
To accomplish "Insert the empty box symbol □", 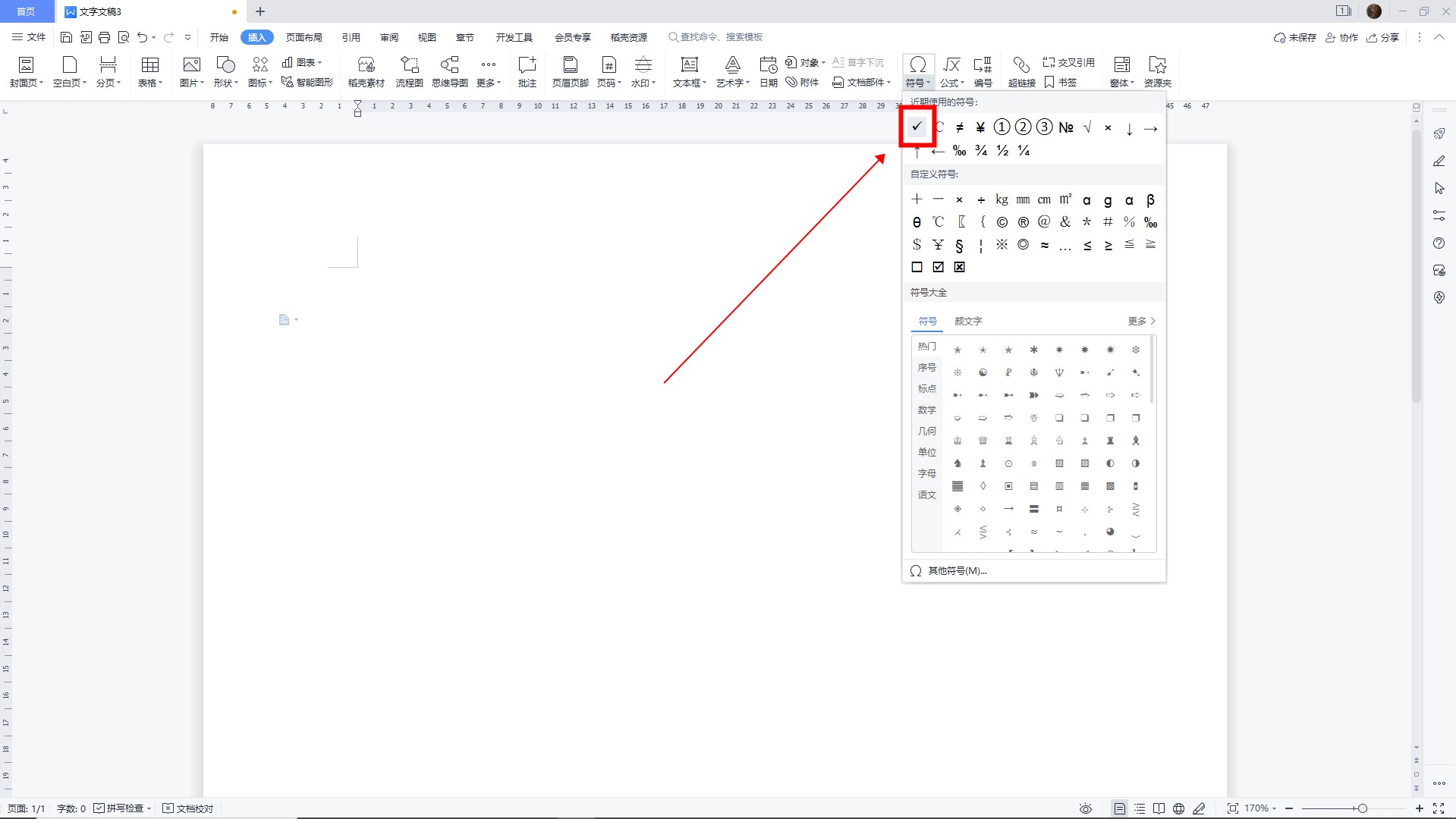I will (917, 267).
